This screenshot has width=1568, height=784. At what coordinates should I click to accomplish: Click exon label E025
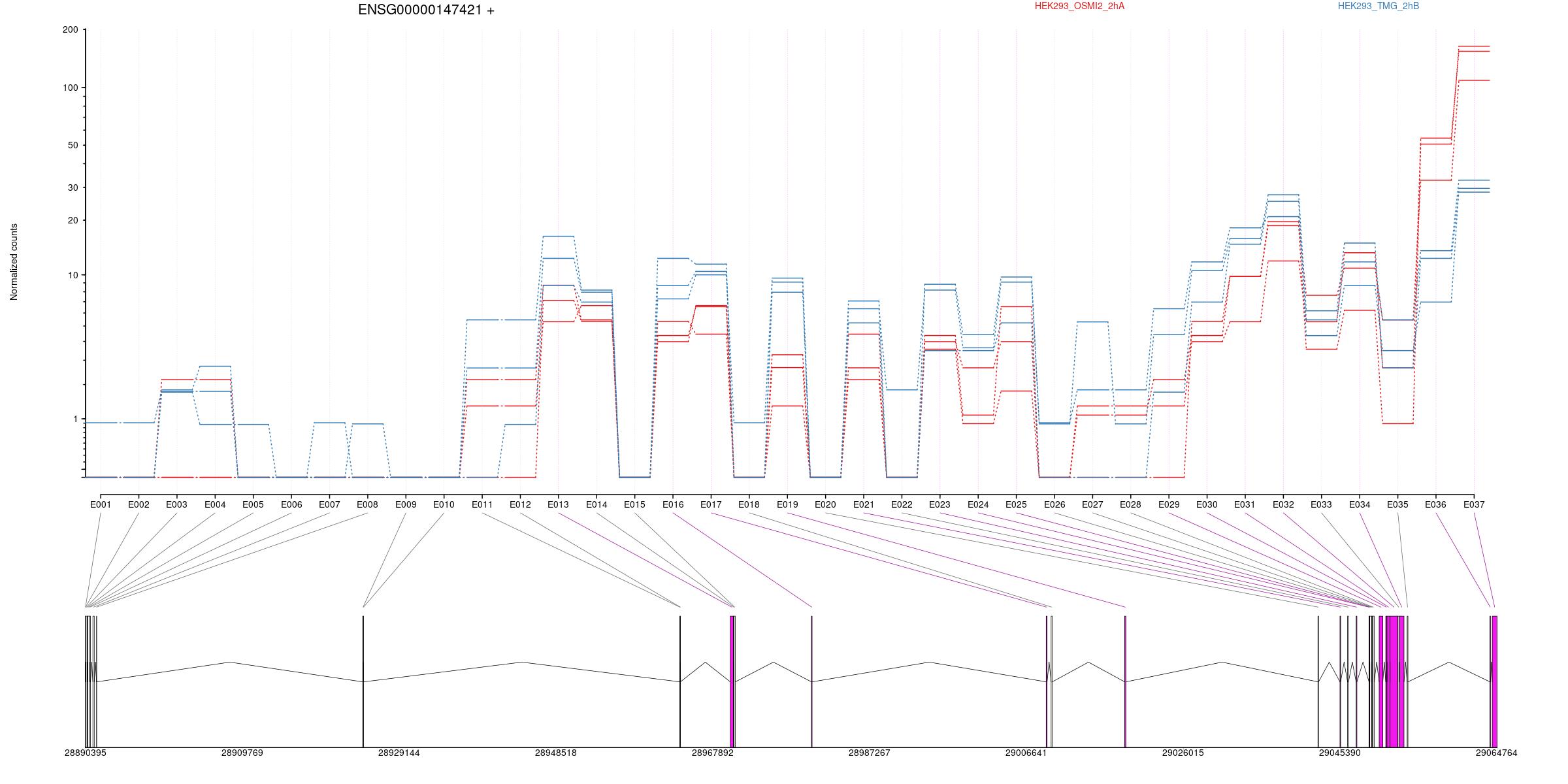[1016, 504]
